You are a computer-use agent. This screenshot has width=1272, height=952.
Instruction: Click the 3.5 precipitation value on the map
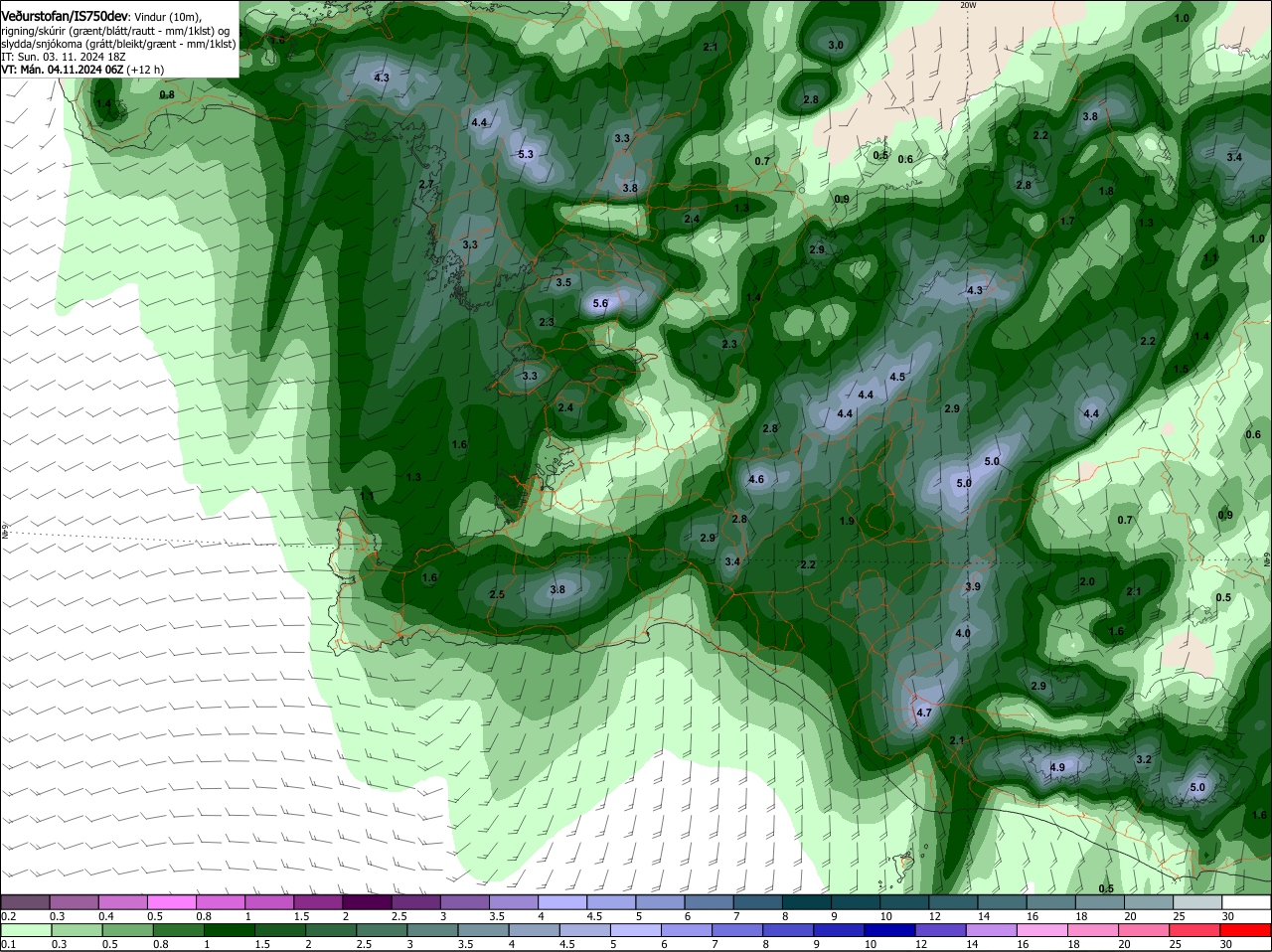(x=563, y=282)
